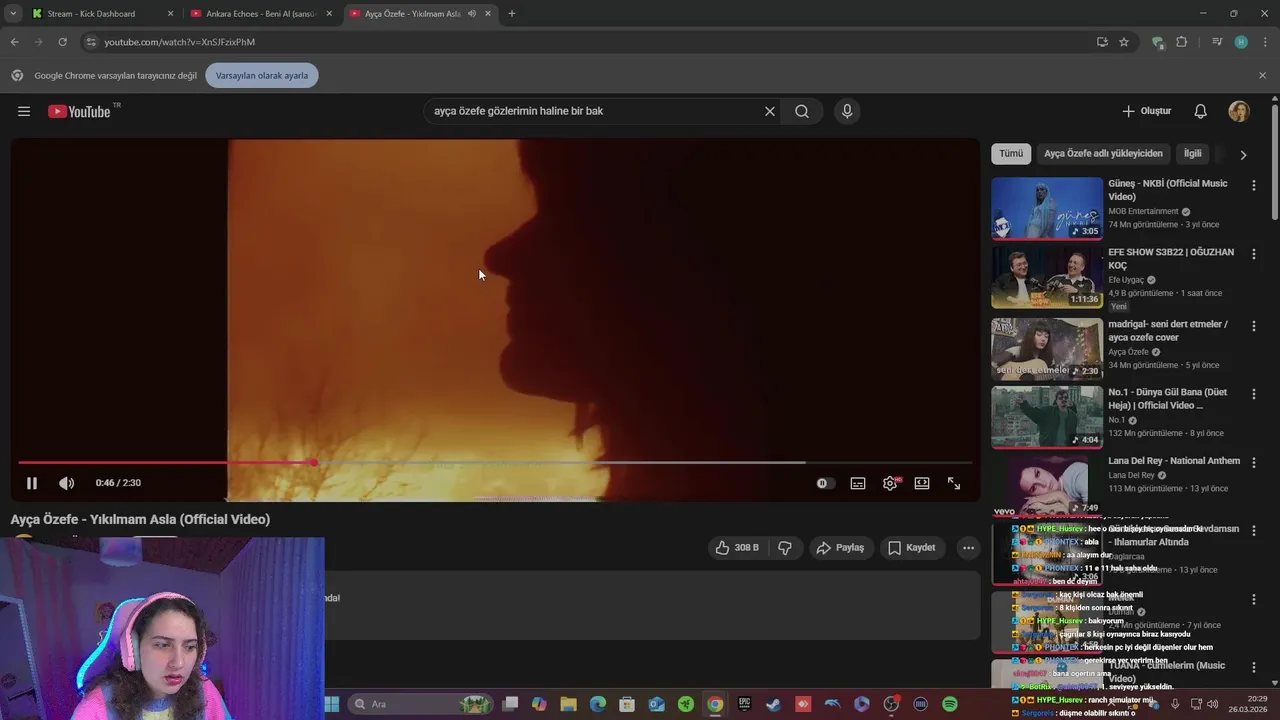
Task: Click the search magnifier button
Action: 802,111
